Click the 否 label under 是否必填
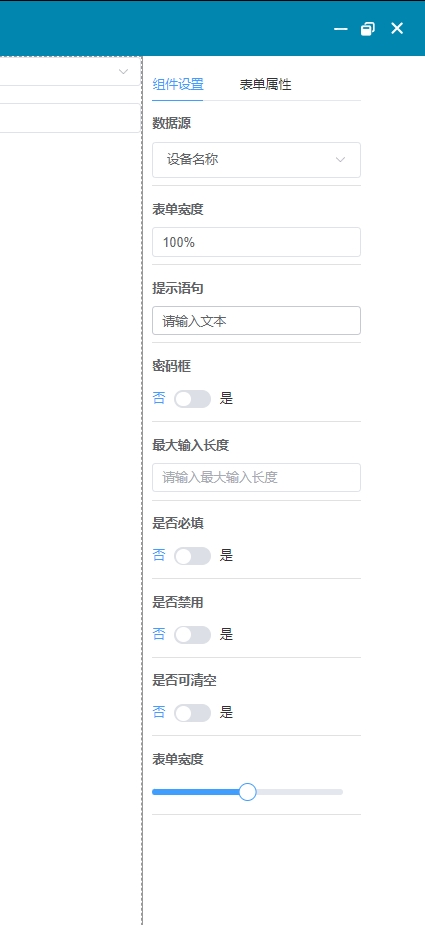 coord(159,556)
